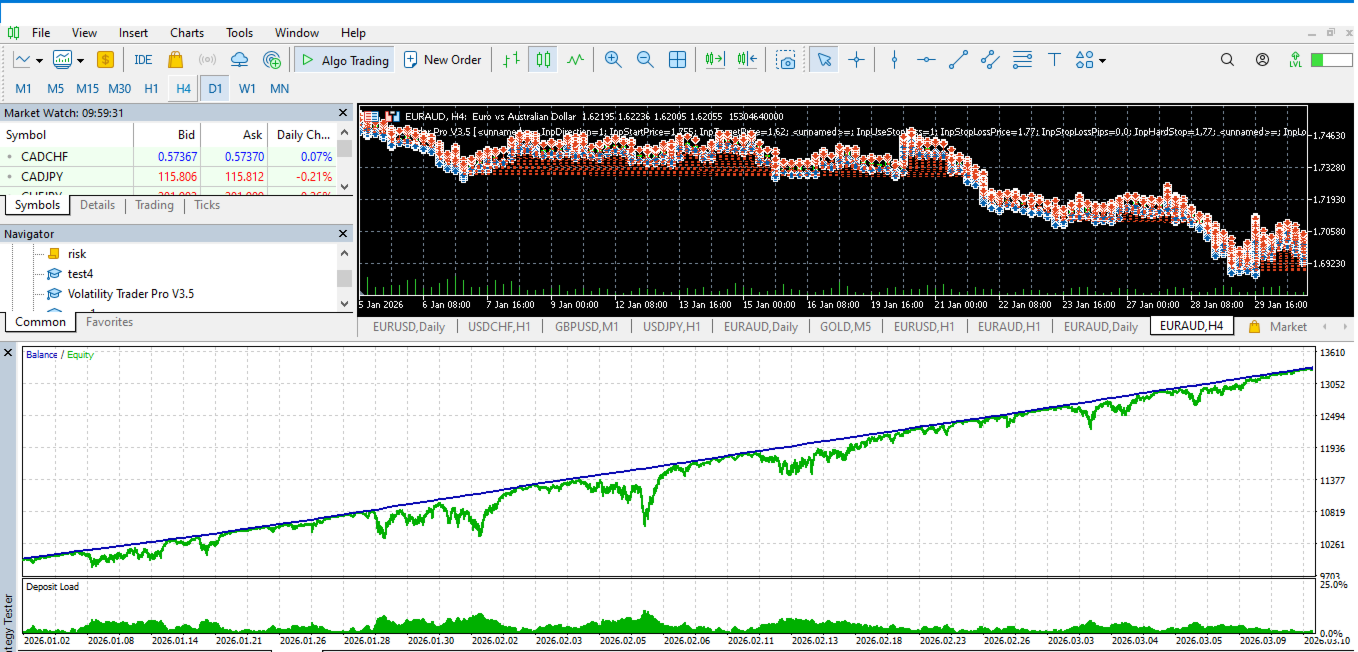This screenshot has width=1358, height=652.
Task: Close the Strategy Tester panel
Action: (x=8, y=353)
